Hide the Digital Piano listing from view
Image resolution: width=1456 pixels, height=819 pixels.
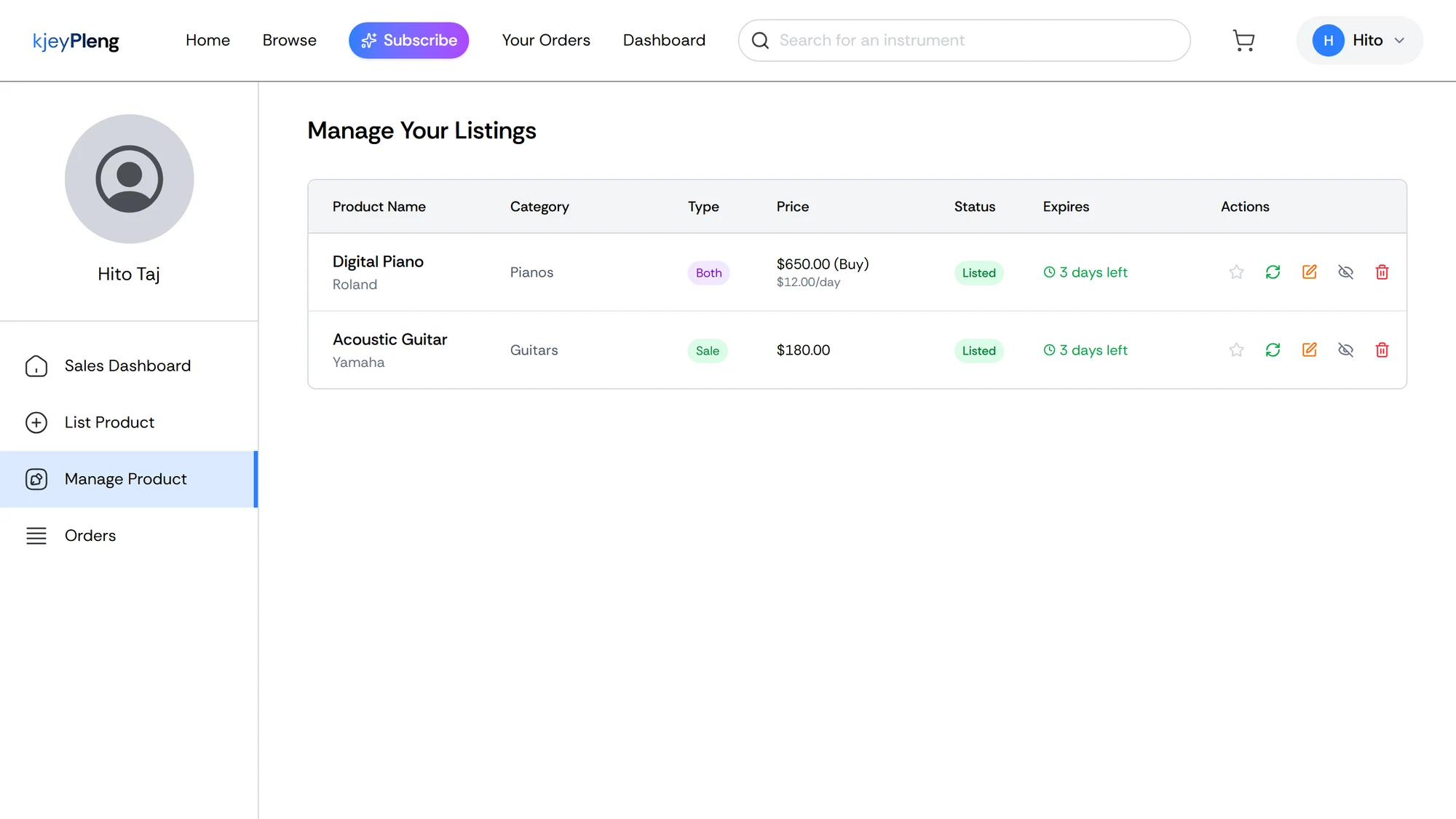pyautogui.click(x=1345, y=272)
